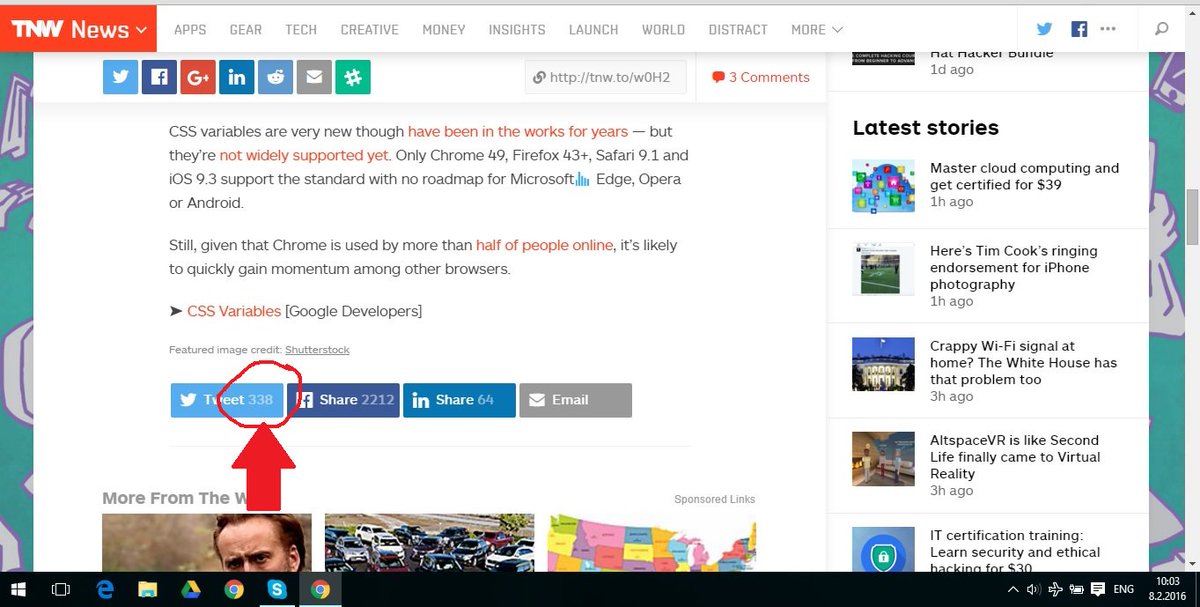1200x607 pixels.
Task: Open the Tim Cook iPhone photography story
Action: [x=1013, y=267]
